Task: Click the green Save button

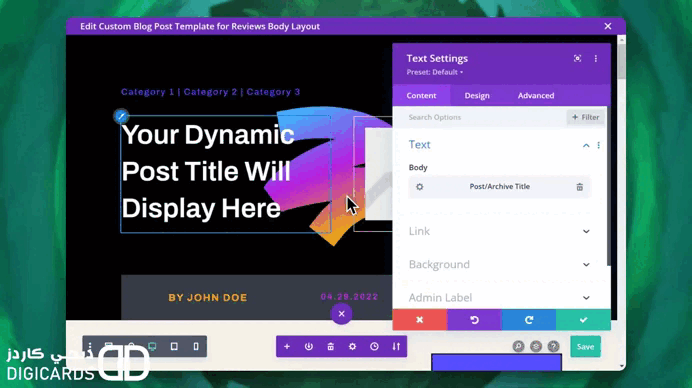Action: tap(585, 347)
